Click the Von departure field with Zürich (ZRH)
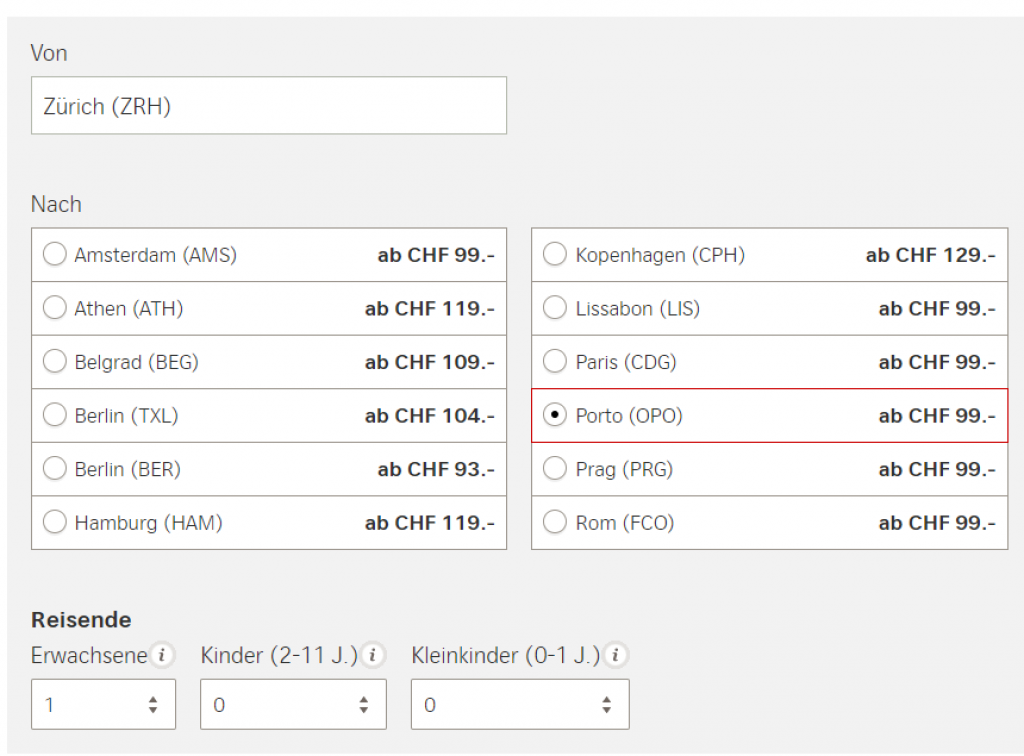 point(268,106)
